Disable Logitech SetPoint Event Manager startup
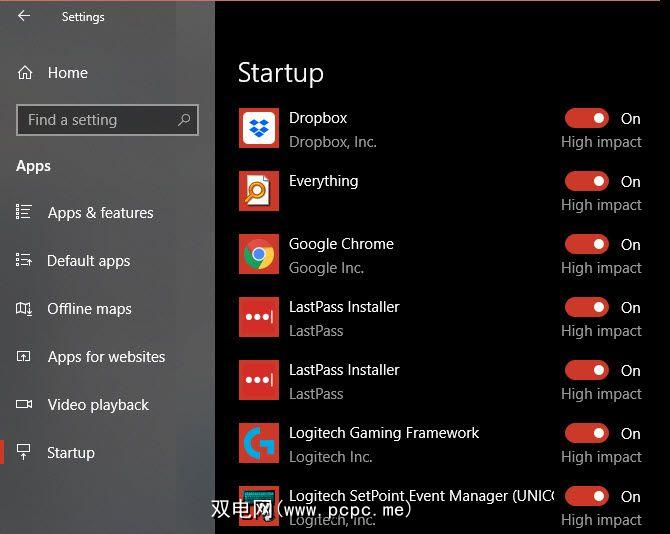670x534 pixels. (x=587, y=496)
